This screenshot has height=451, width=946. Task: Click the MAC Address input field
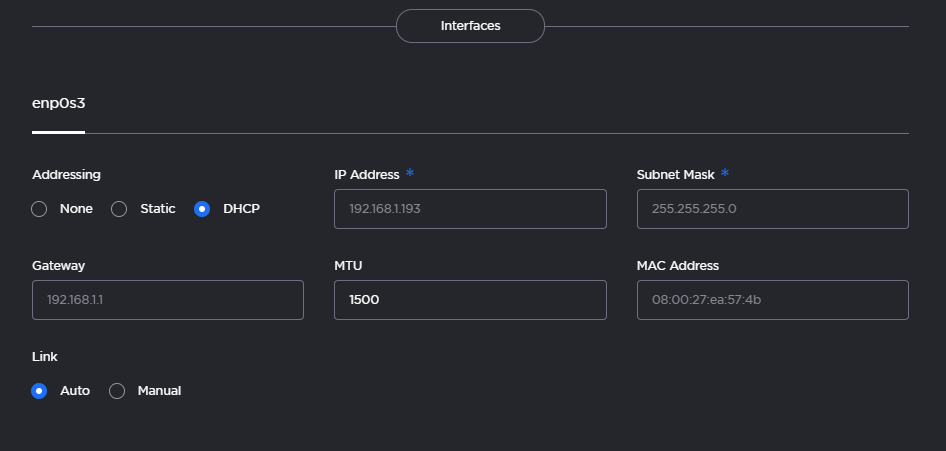(x=772, y=300)
